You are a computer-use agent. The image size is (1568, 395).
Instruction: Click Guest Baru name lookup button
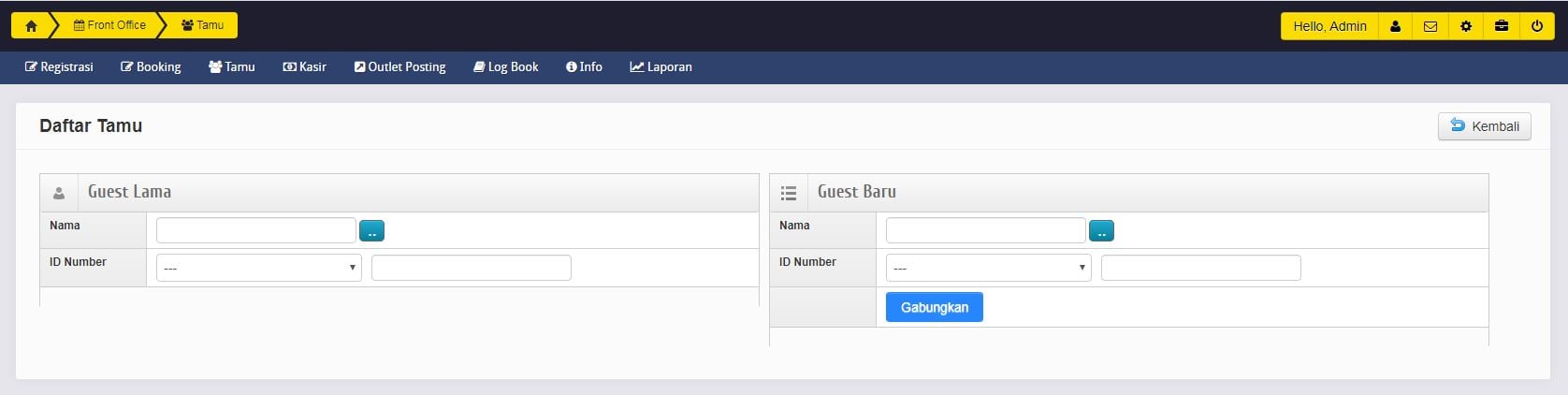pyautogui.click(x=1101, y=231)
